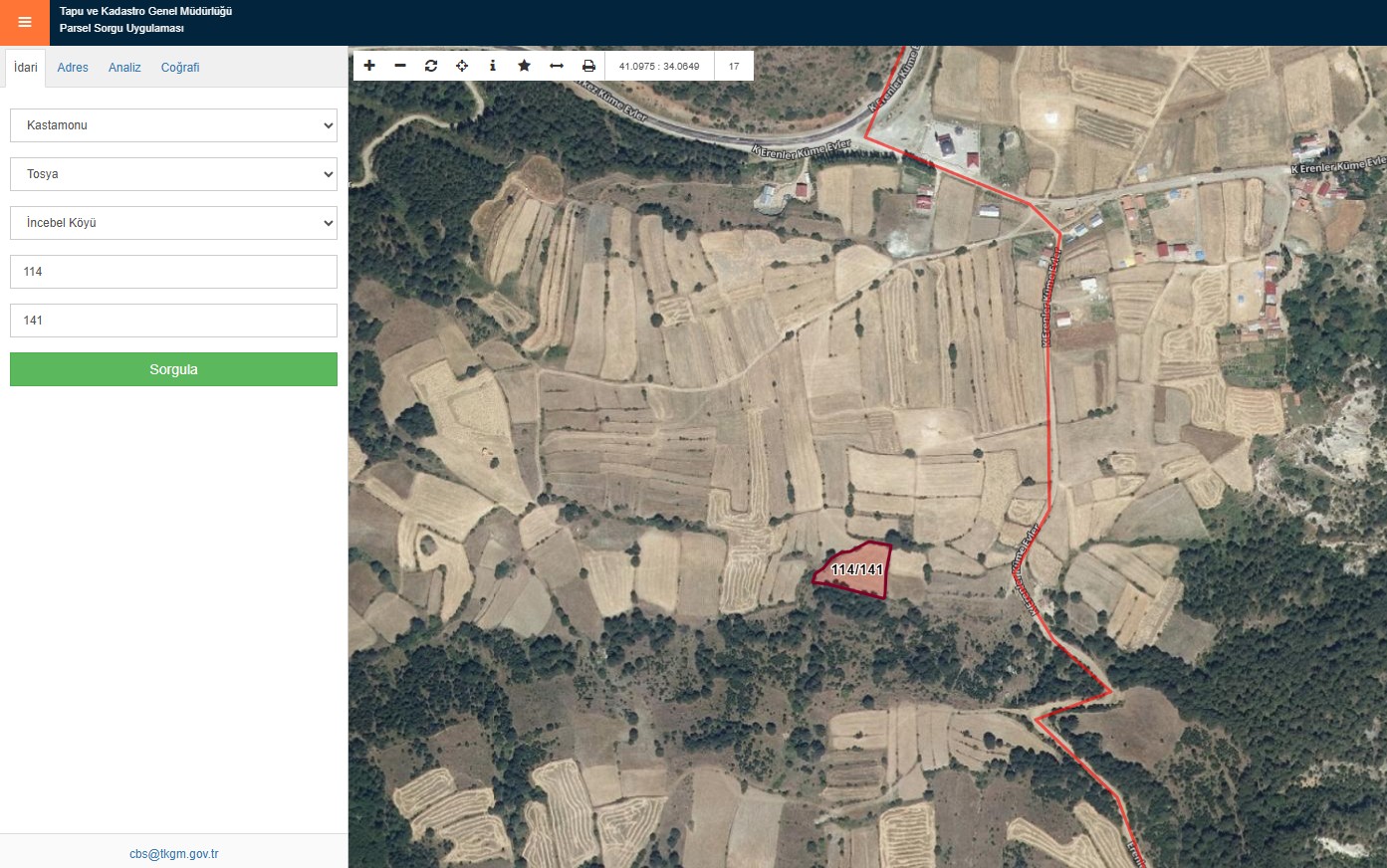Screen dimensions: 1387x868
Task: Open the Analiz tab
Action: 124,68
